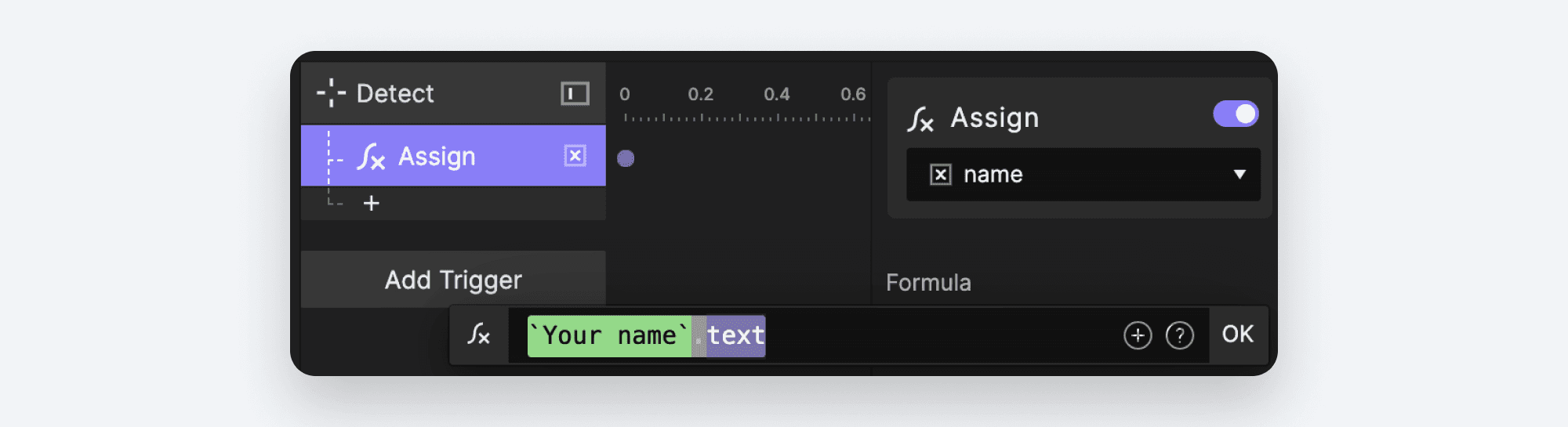The height and width of the screenshot is (427, 1568).
Task: Click the 0.2 mark on timeline ruler
Action: pyautogui.click(x=700, y=94)
